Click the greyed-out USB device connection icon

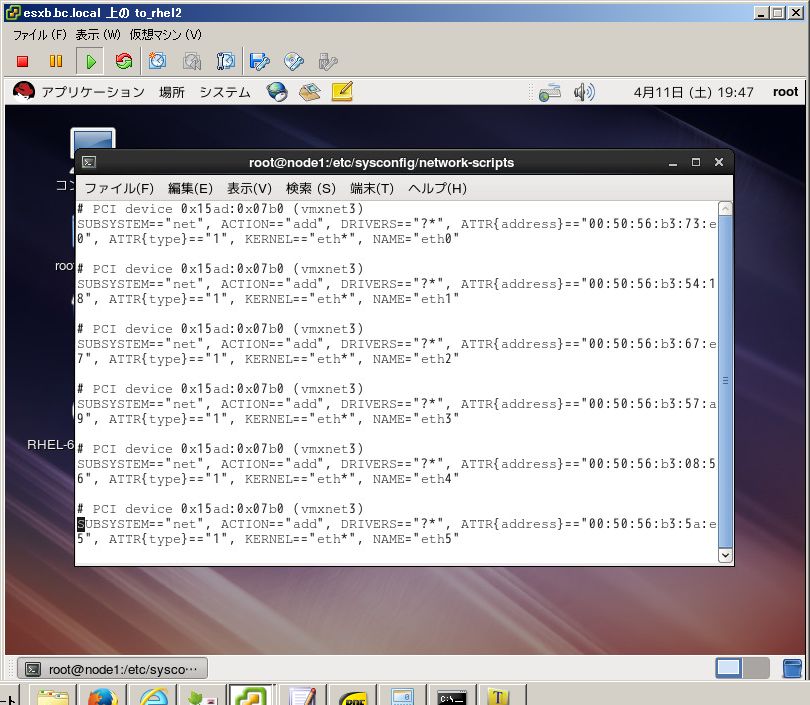pos(328,61)
